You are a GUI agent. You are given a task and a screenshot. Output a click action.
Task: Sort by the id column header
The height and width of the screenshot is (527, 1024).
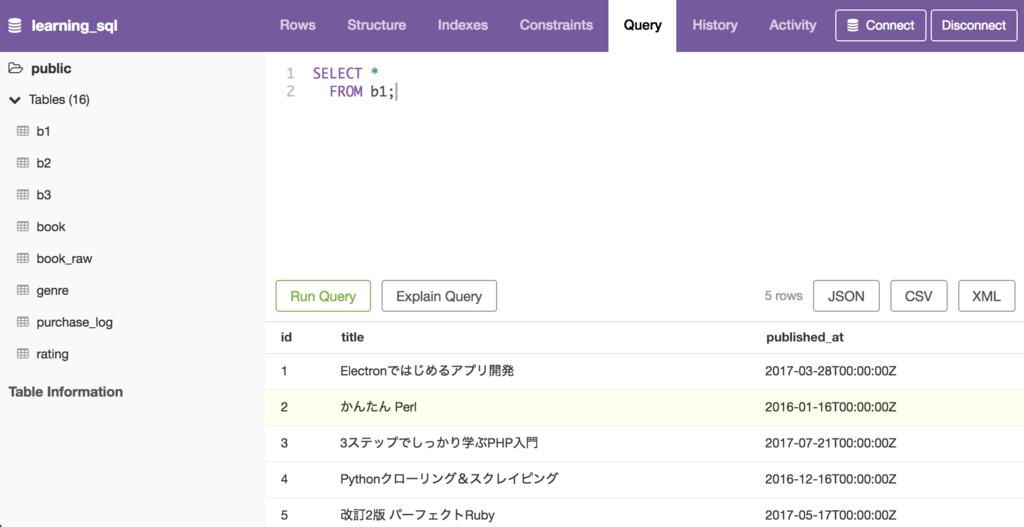tap(286, 337)
